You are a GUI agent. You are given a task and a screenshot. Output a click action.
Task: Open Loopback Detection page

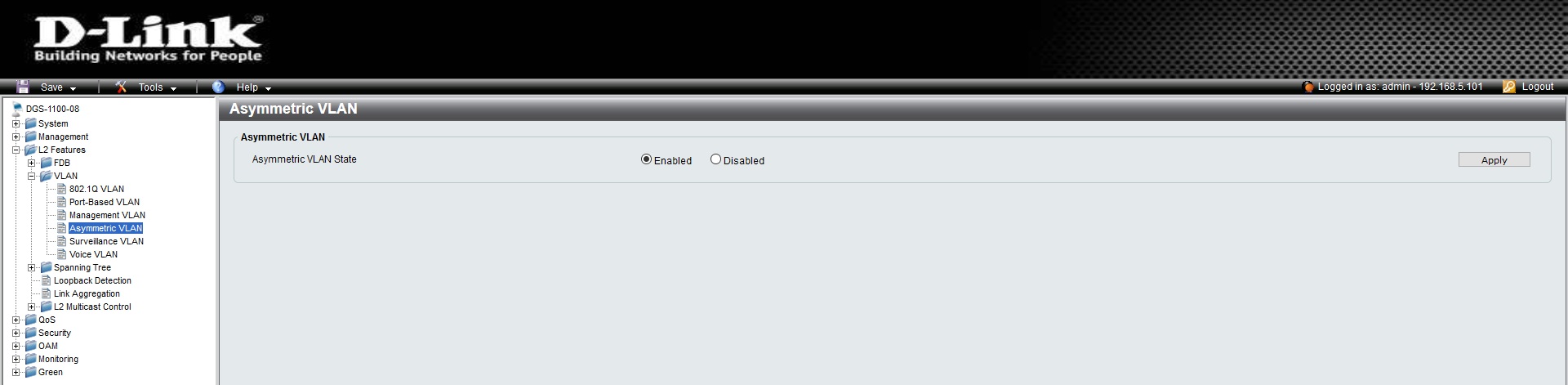92,280
